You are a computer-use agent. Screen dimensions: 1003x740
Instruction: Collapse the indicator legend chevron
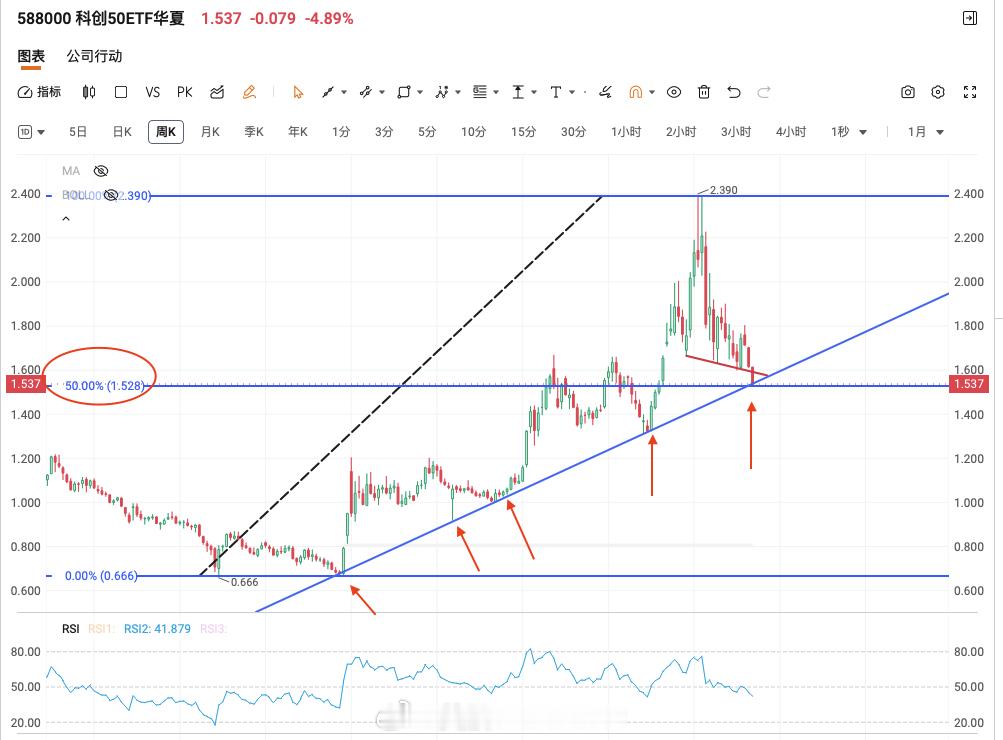[66, 219]
